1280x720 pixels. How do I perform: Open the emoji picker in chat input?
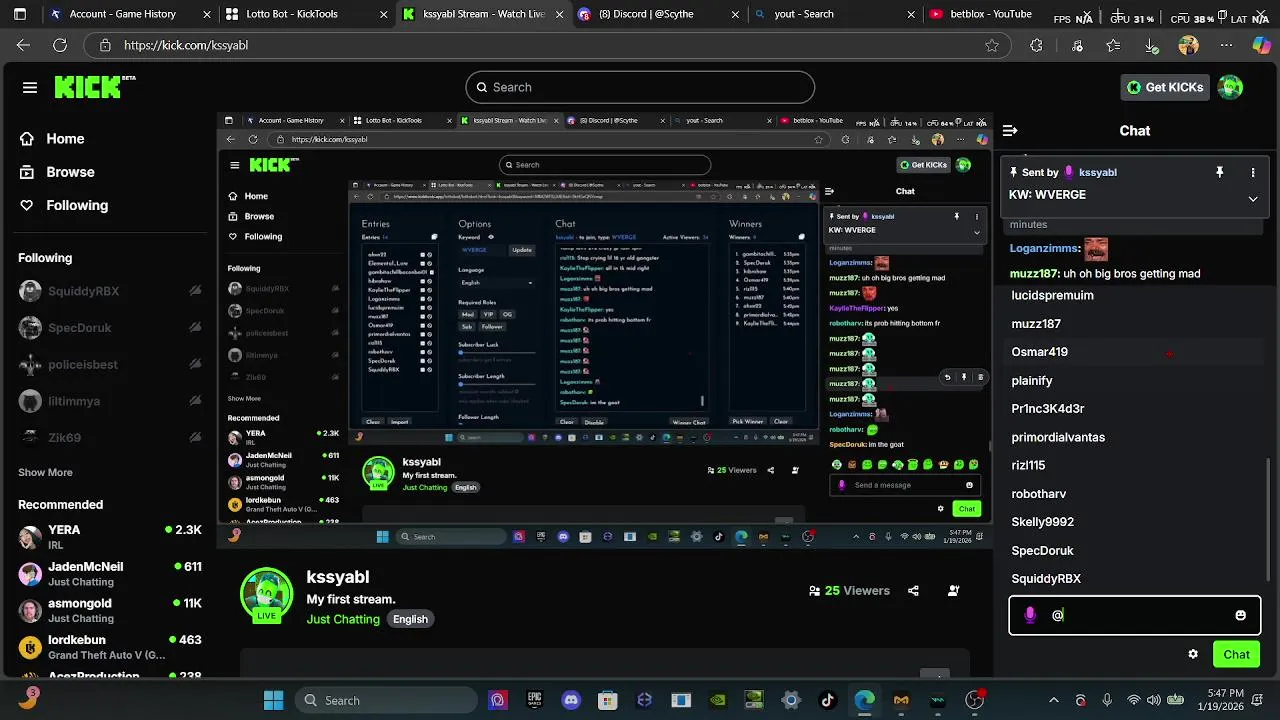click(x=1240, y=615)
